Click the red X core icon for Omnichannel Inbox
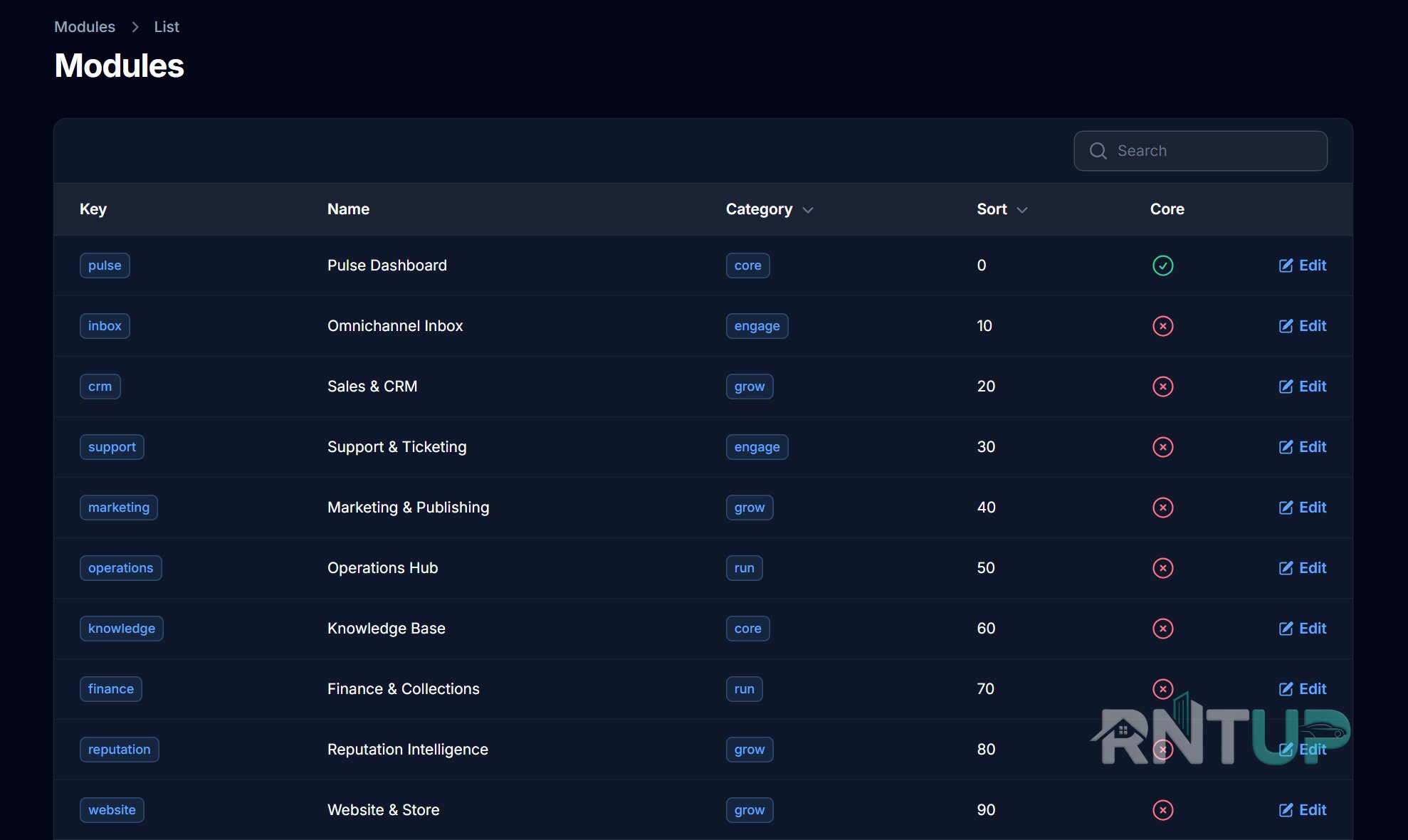This screenshot has height=840, width=1408. [1162, 326]
